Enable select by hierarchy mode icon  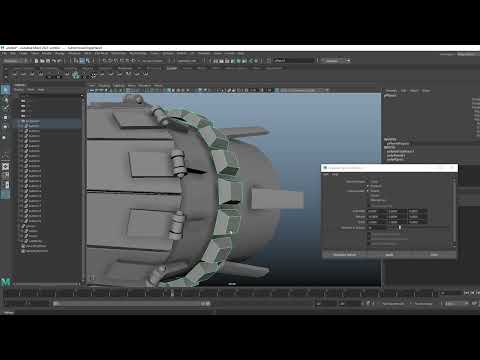pyautogui.click(x=76, y=61)
